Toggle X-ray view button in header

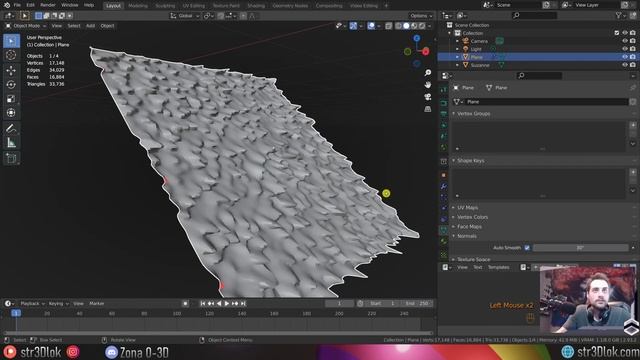(x=388, y=26)
